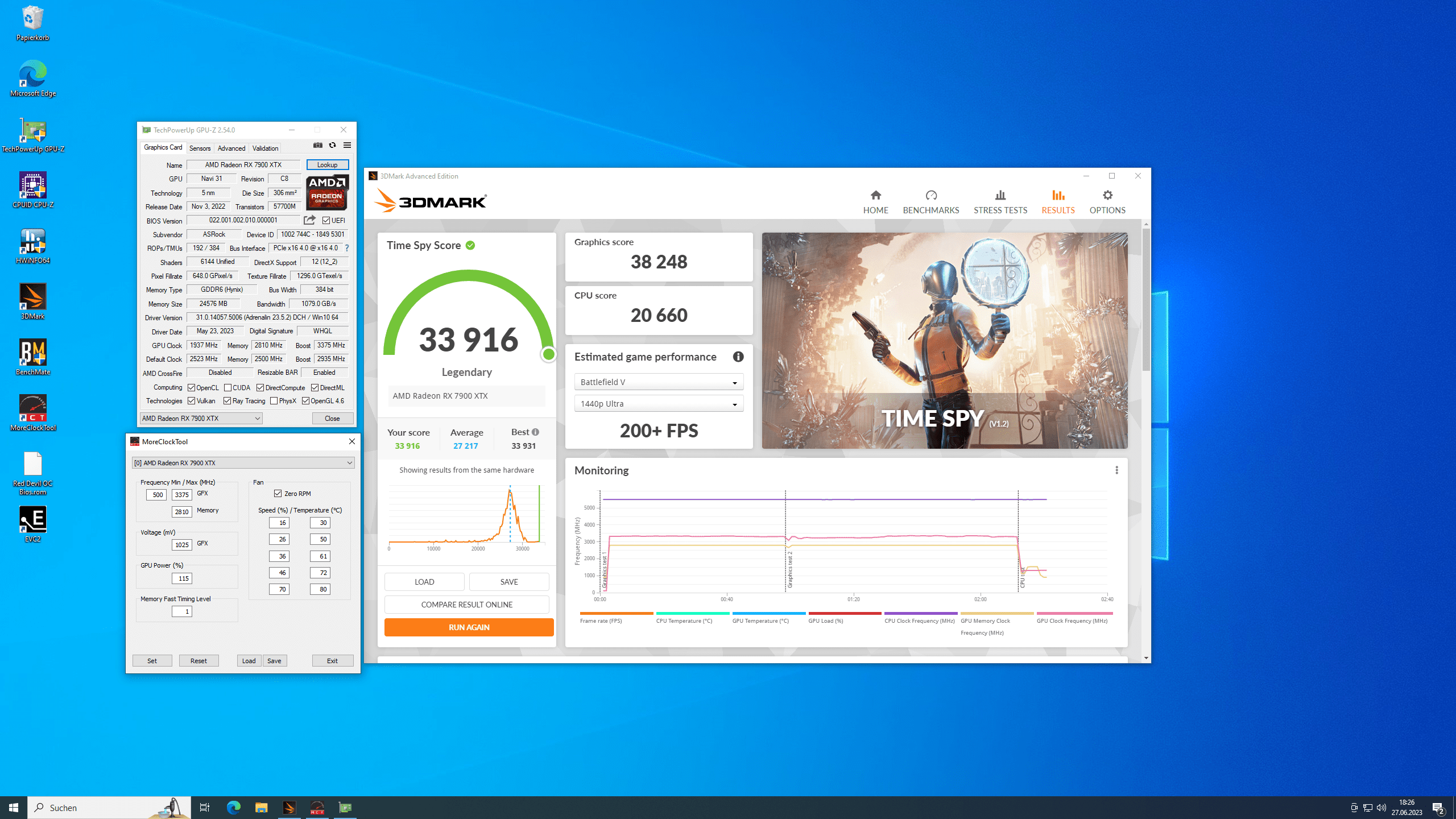Toggle the UEFI checkbox in GPU-Z

tap(326, 221)
